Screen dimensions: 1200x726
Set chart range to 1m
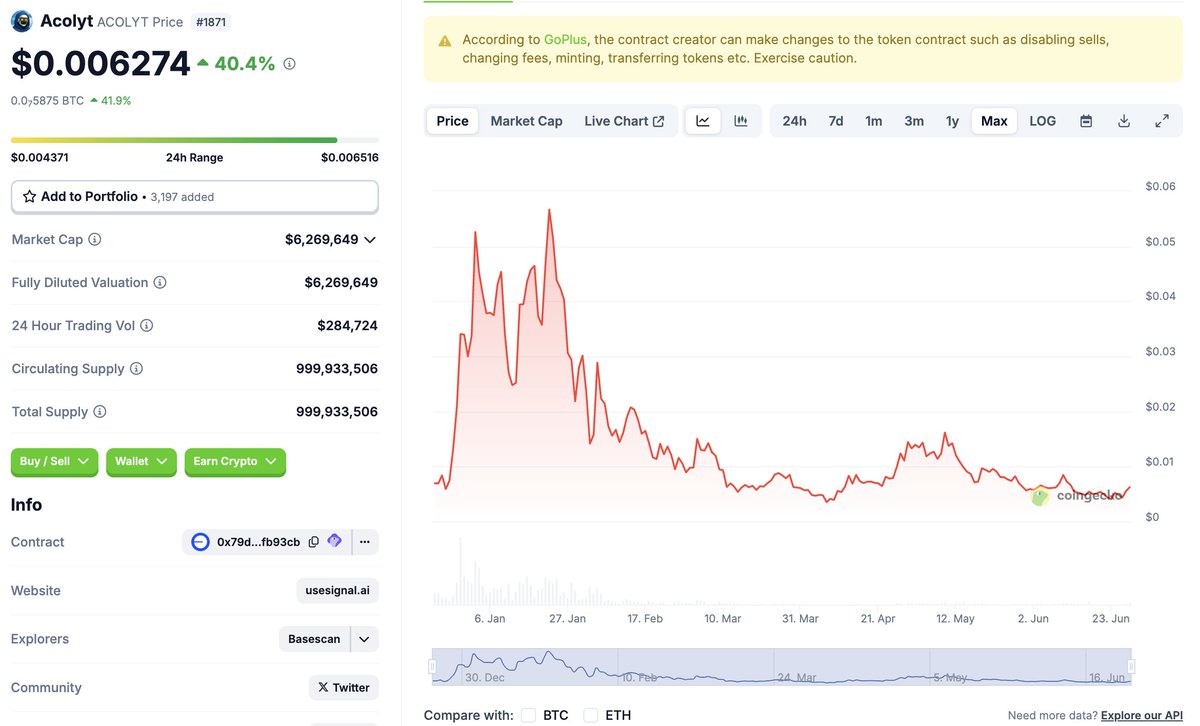click(x=874, y=121)
